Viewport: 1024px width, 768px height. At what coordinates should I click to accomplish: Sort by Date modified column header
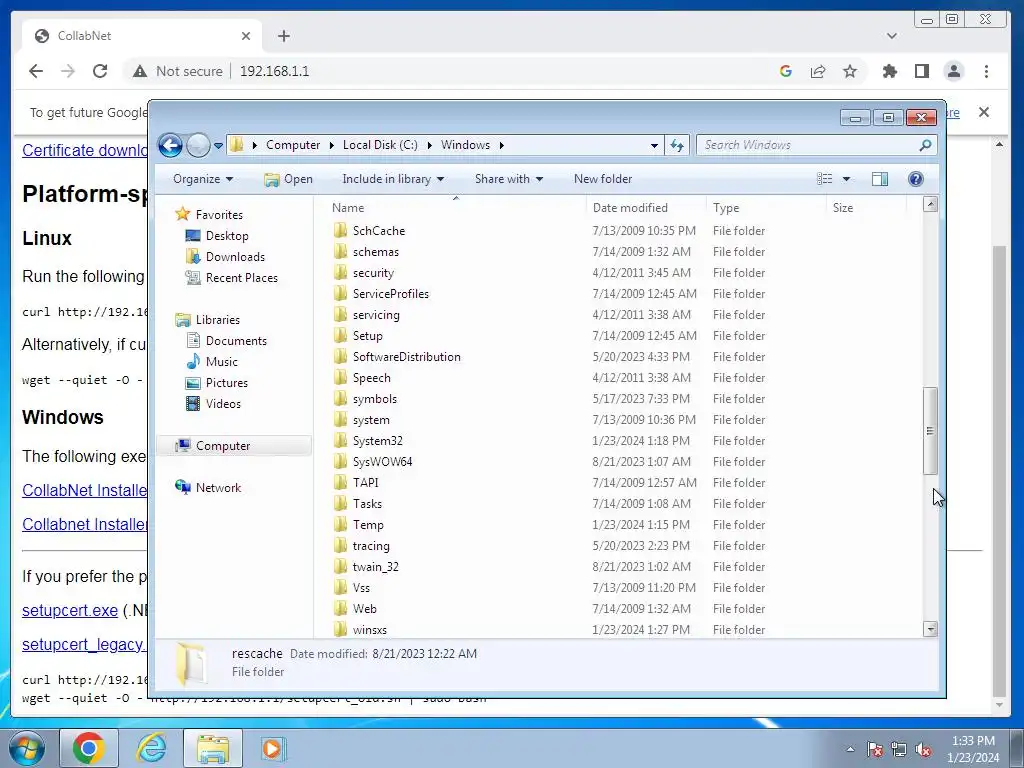pos(646,208)
